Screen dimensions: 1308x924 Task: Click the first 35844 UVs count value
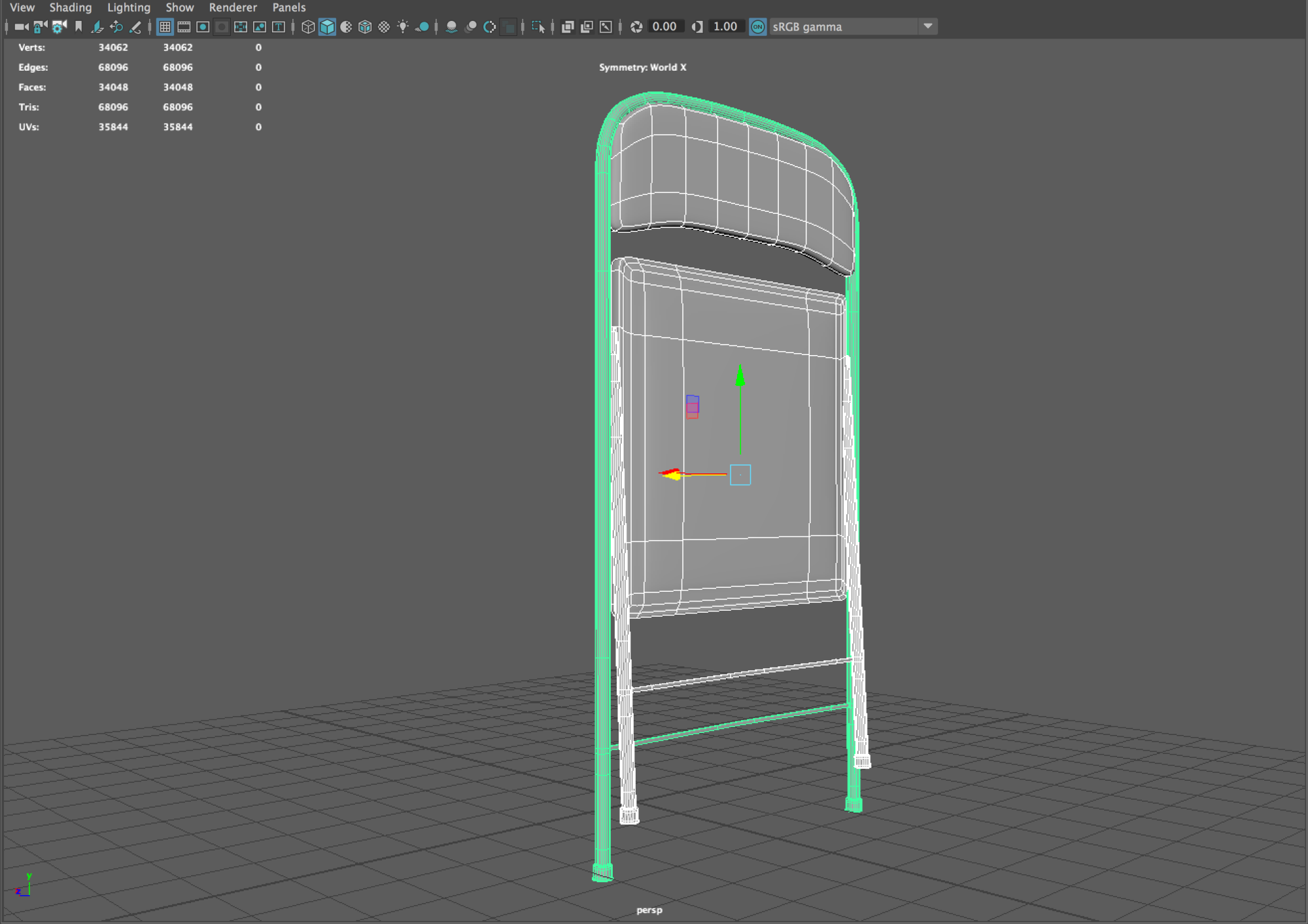point(113,127)
